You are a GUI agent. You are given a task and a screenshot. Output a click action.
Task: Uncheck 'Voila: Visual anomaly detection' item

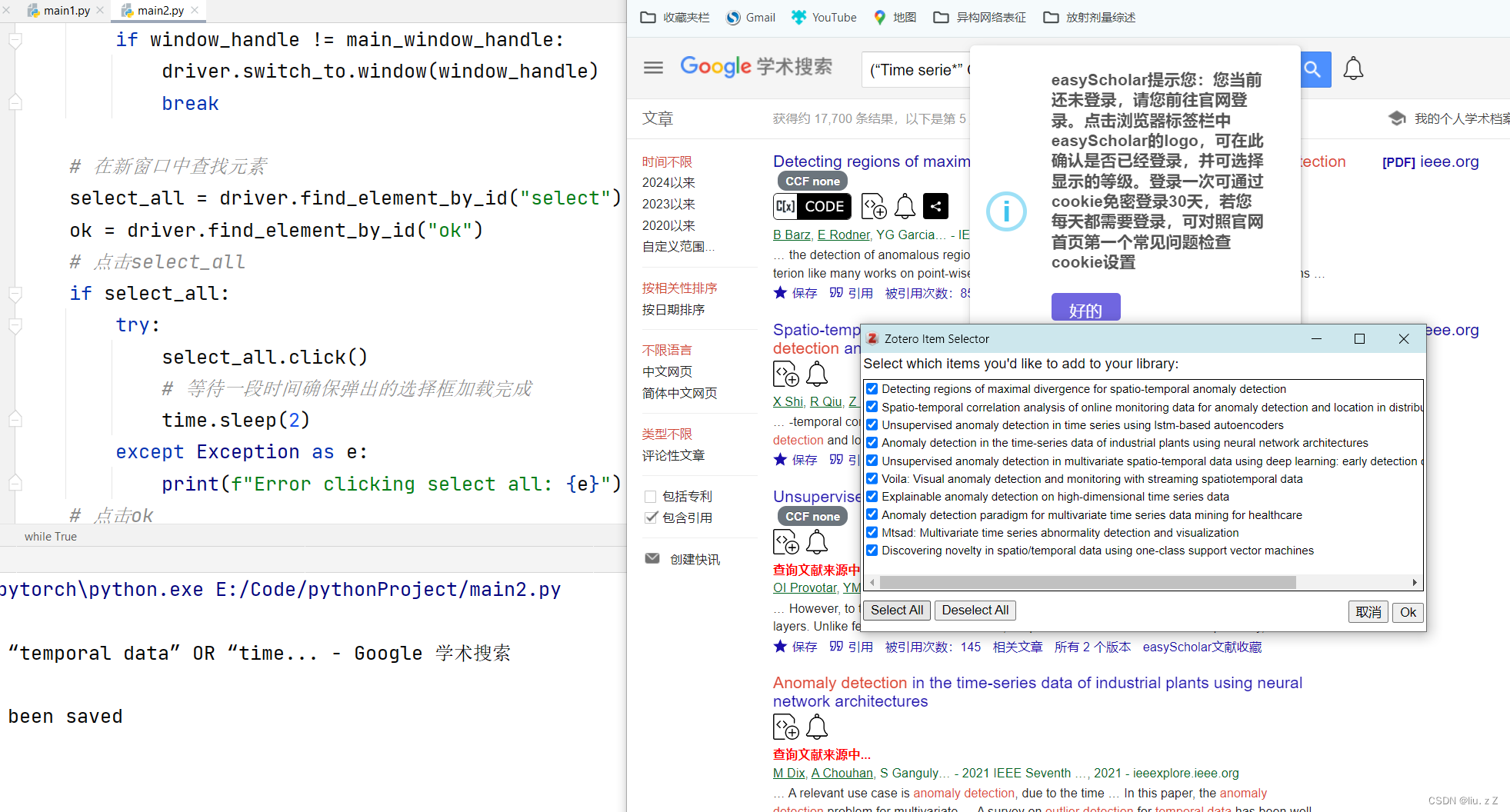coord(872,478)
